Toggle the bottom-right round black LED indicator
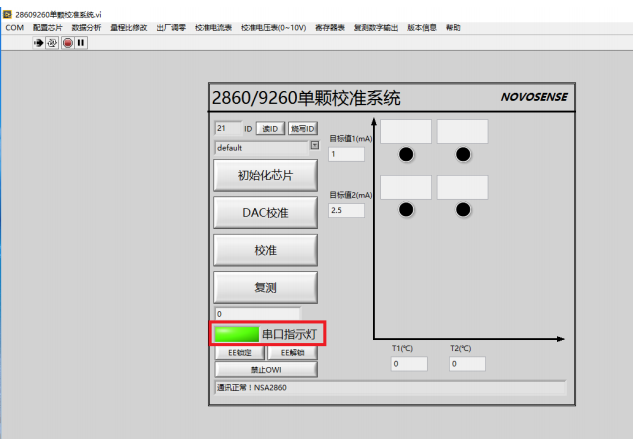This screenshot has height=439, width=633. (463, 209)
